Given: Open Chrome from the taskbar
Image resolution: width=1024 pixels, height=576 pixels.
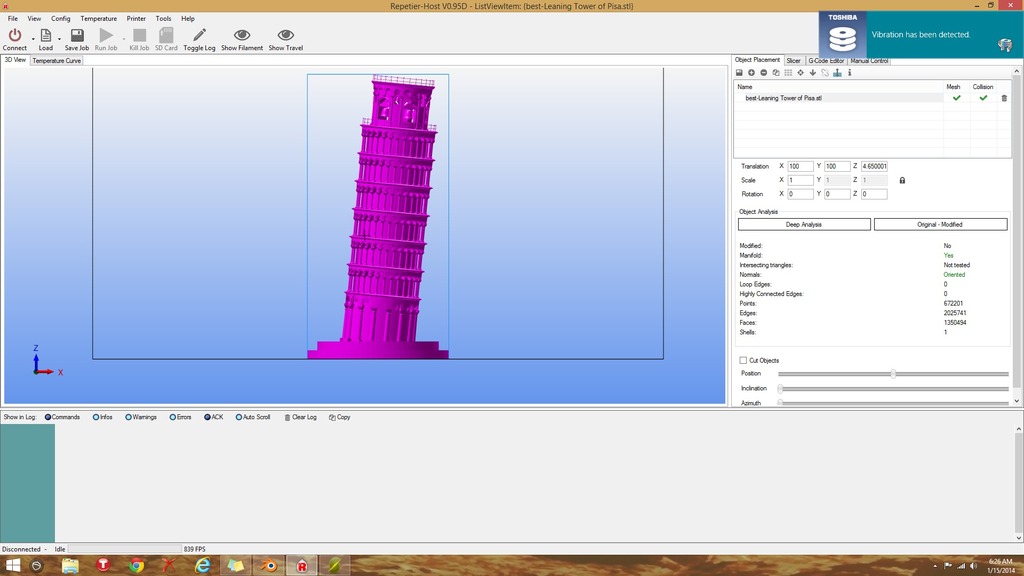Looking at the screenshot, I should tap(136, 566).
